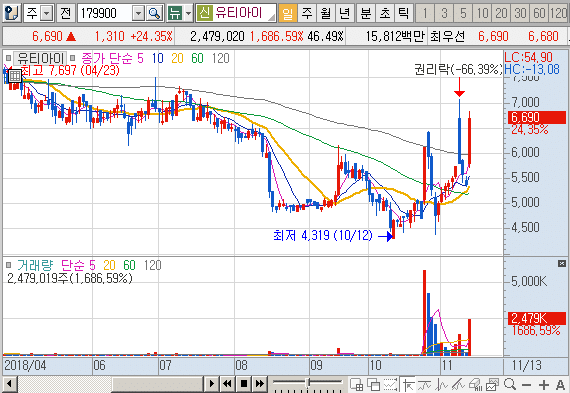Click the 거래량 volume indicator legend

pos(35,265)
